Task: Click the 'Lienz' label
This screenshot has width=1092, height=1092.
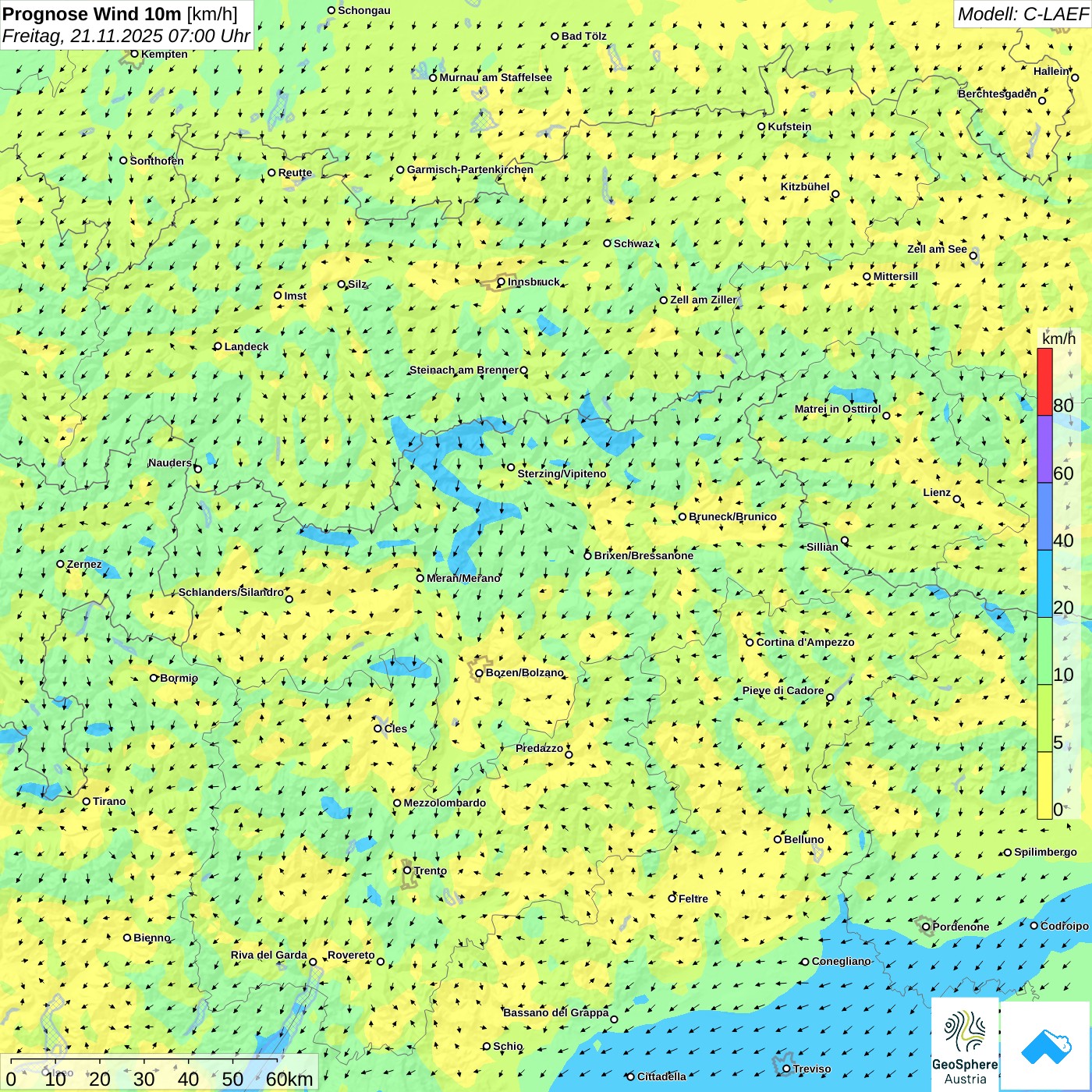Action: [937, 492]
